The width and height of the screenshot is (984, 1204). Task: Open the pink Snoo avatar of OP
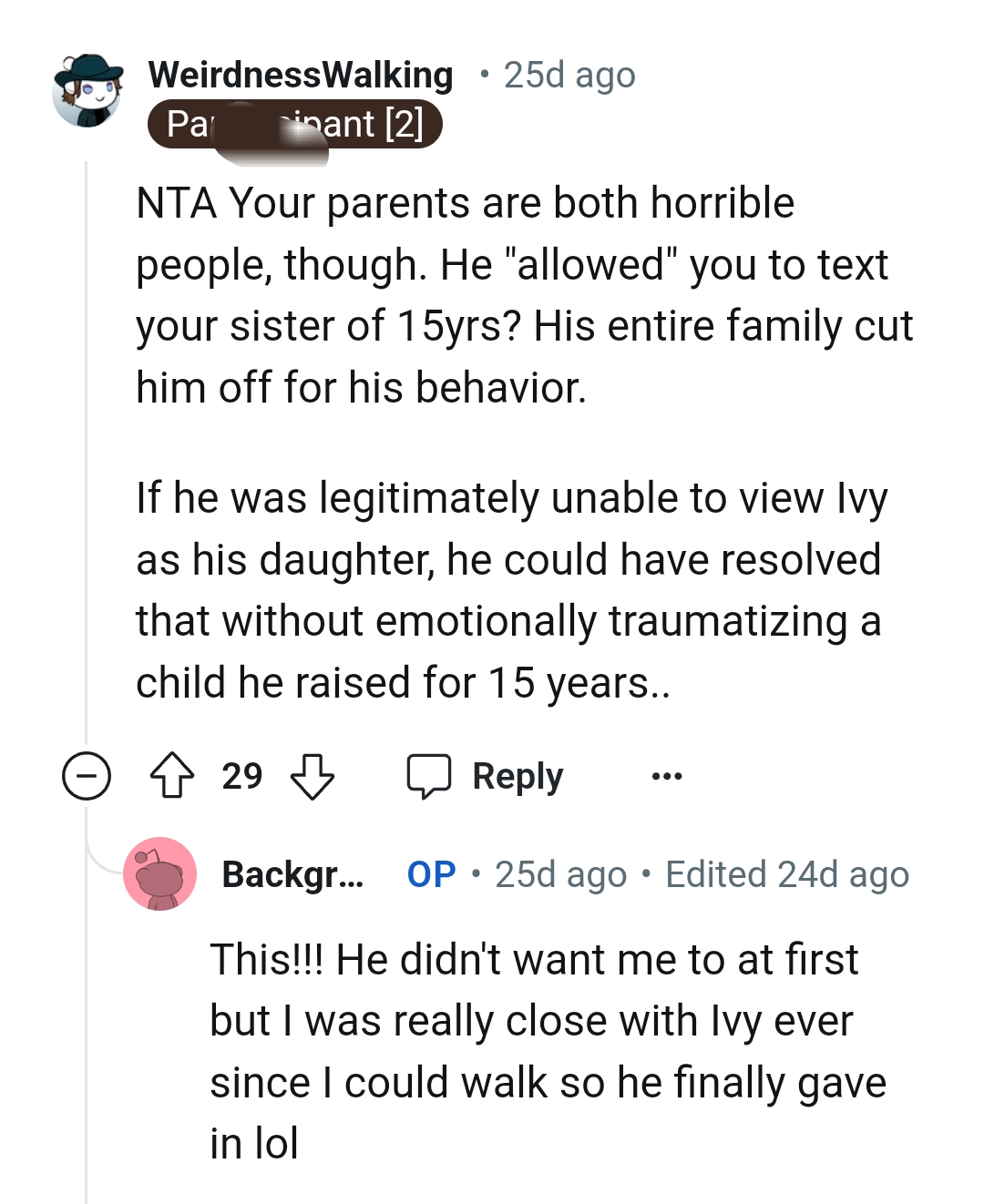(159, 874)
